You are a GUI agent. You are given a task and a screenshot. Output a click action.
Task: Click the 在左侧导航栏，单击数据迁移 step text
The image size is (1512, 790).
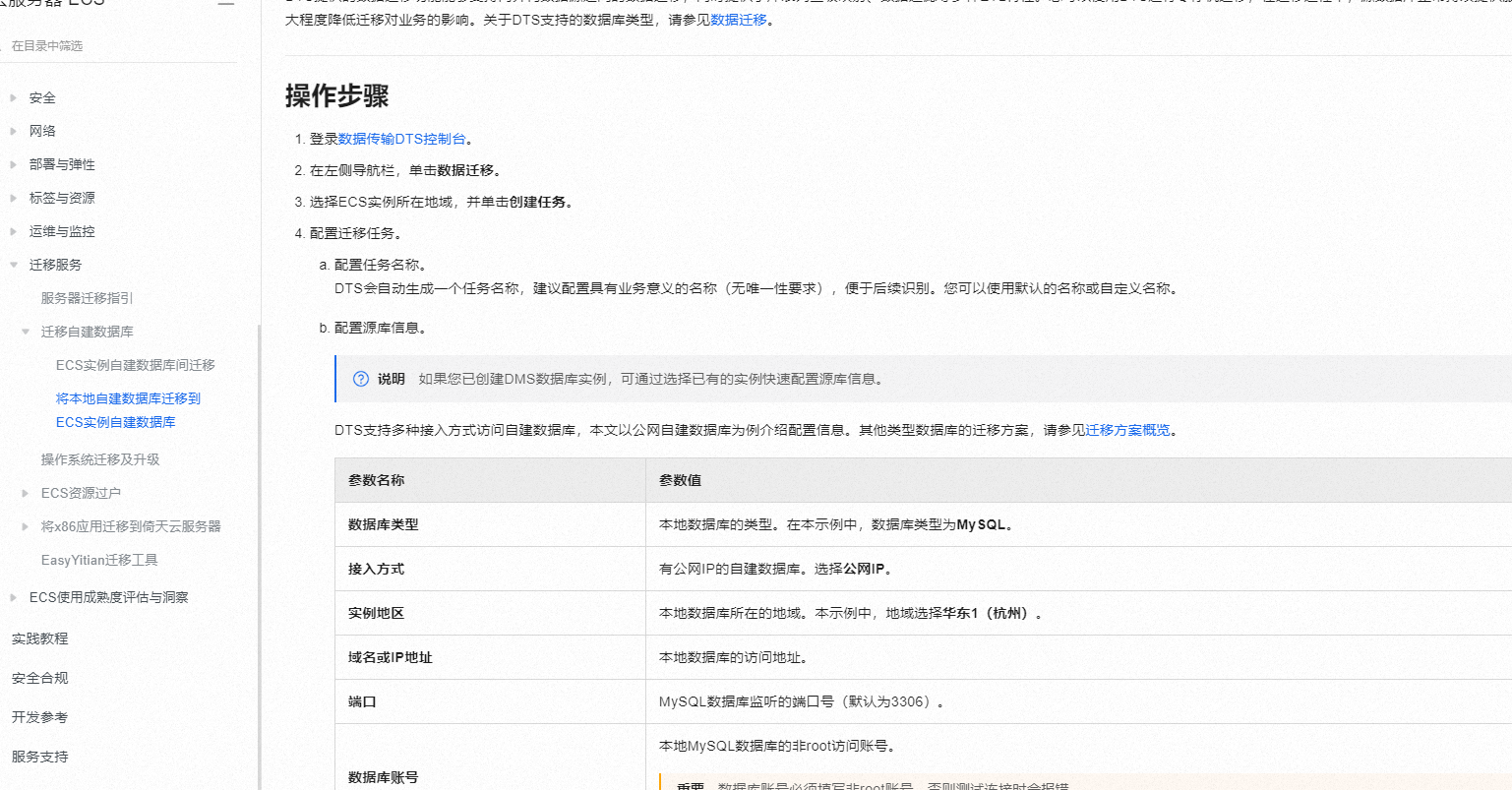point(407,170)
